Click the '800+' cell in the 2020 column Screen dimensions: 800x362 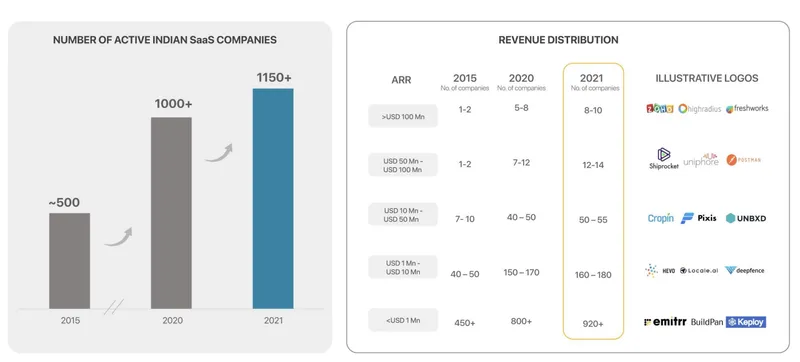[521, 321]
